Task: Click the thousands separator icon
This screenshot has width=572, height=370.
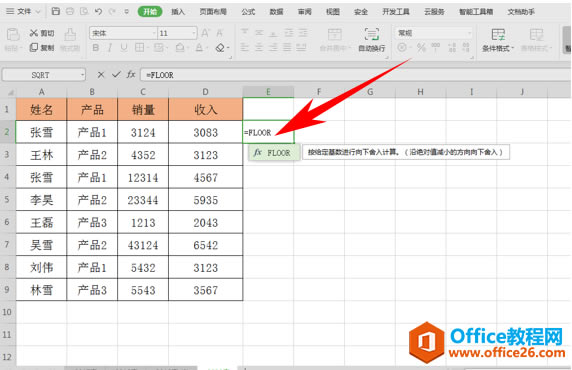Action: coord(436,47)
